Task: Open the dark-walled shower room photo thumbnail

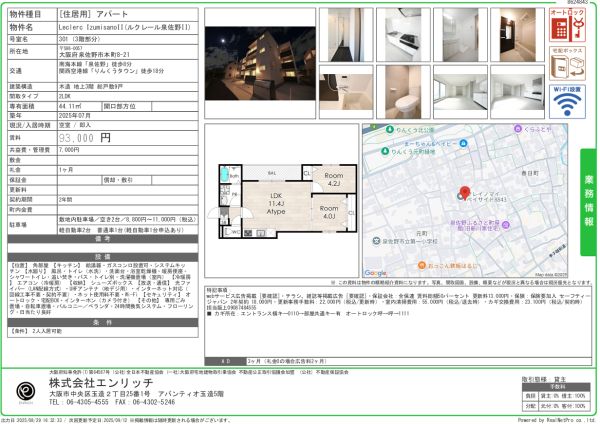Action: (x=517, y=34)
